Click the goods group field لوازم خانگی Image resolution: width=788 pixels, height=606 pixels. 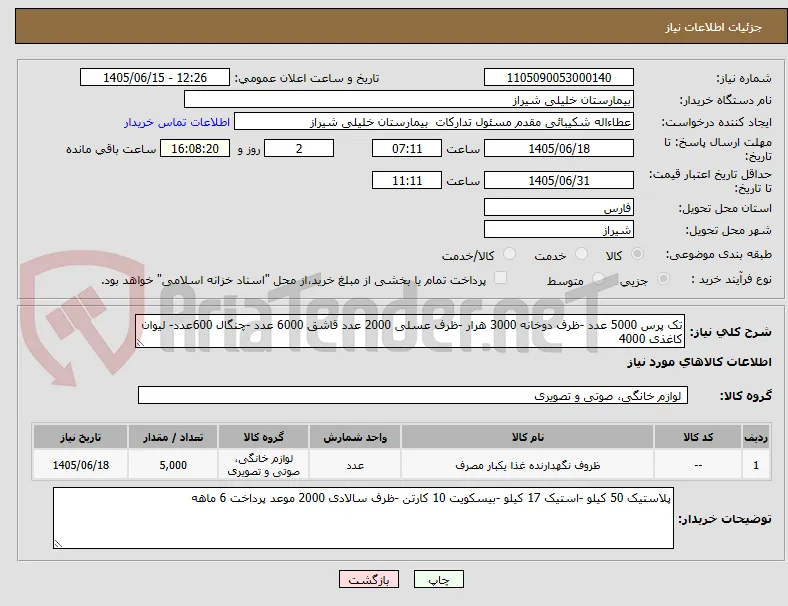point(413,395)
